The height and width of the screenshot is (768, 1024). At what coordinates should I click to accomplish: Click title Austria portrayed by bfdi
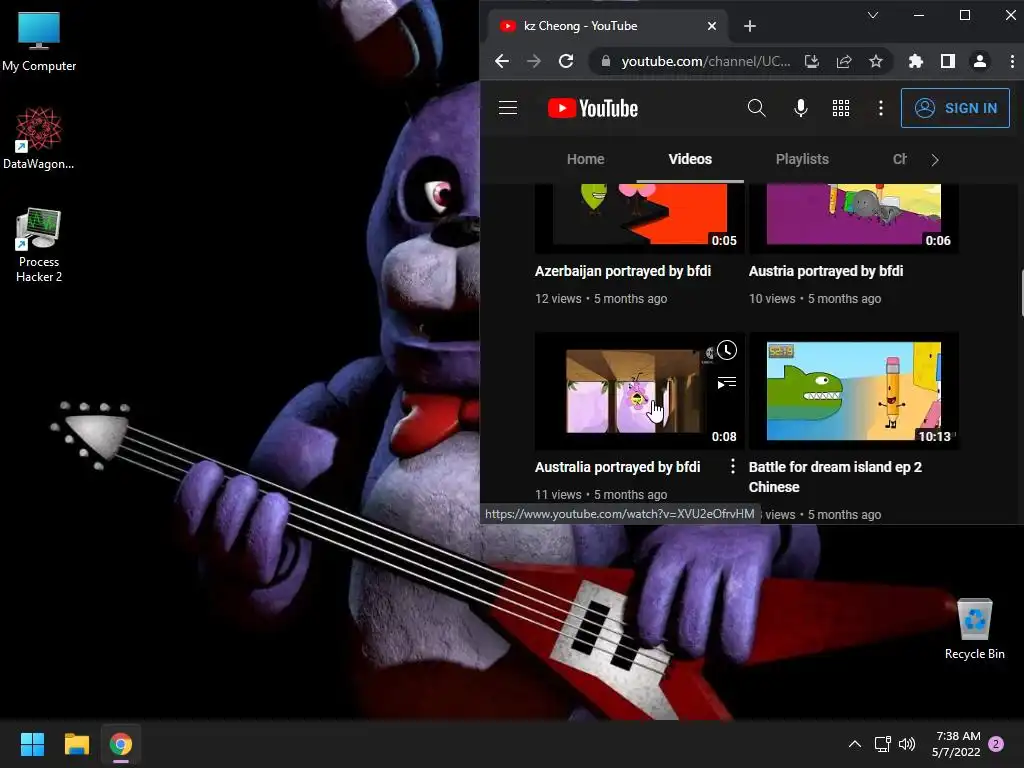coord(825,271)
